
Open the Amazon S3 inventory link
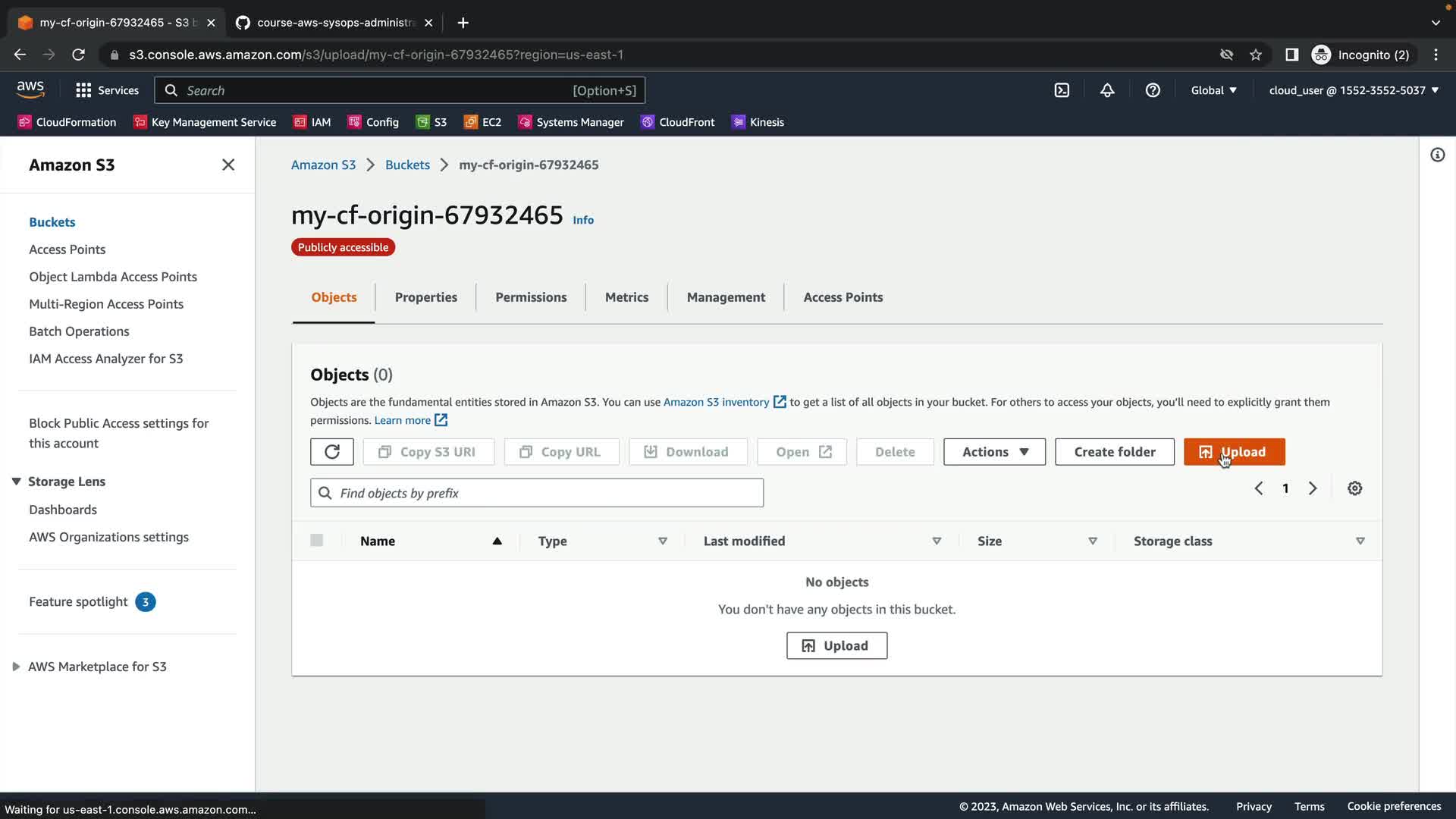[716, 402]
